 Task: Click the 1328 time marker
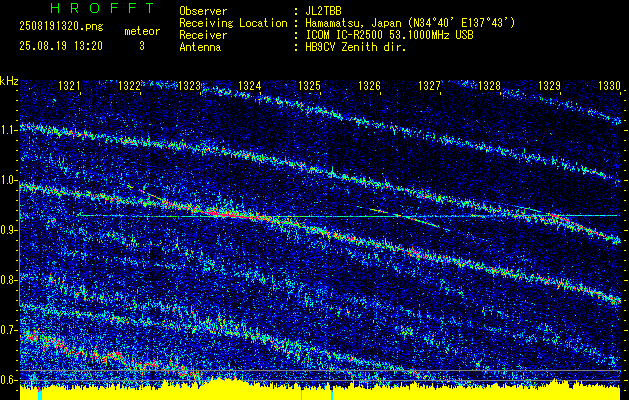[x=490, y=86]
